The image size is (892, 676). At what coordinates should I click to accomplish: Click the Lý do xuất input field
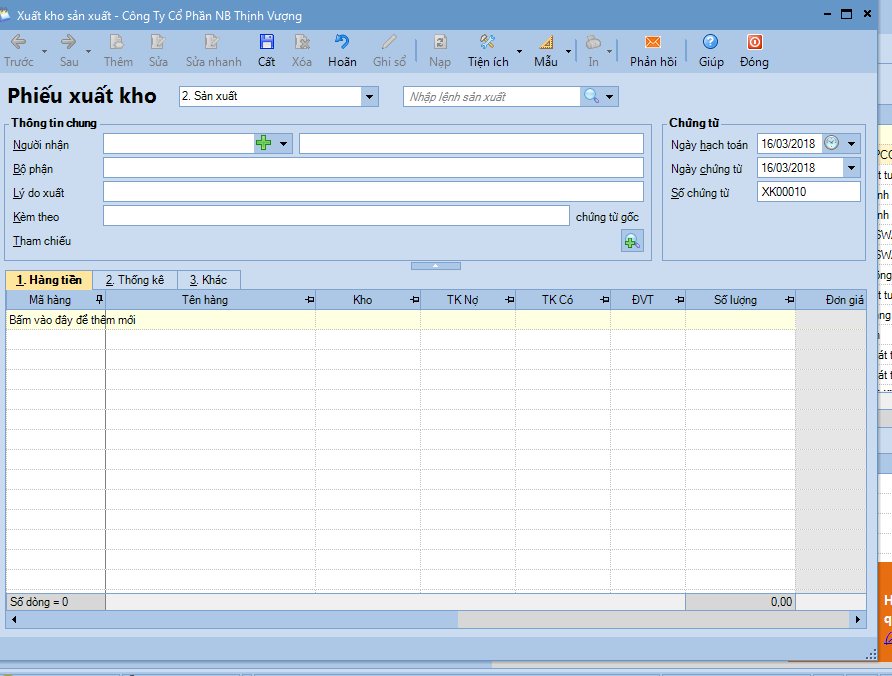click(373, 192)
